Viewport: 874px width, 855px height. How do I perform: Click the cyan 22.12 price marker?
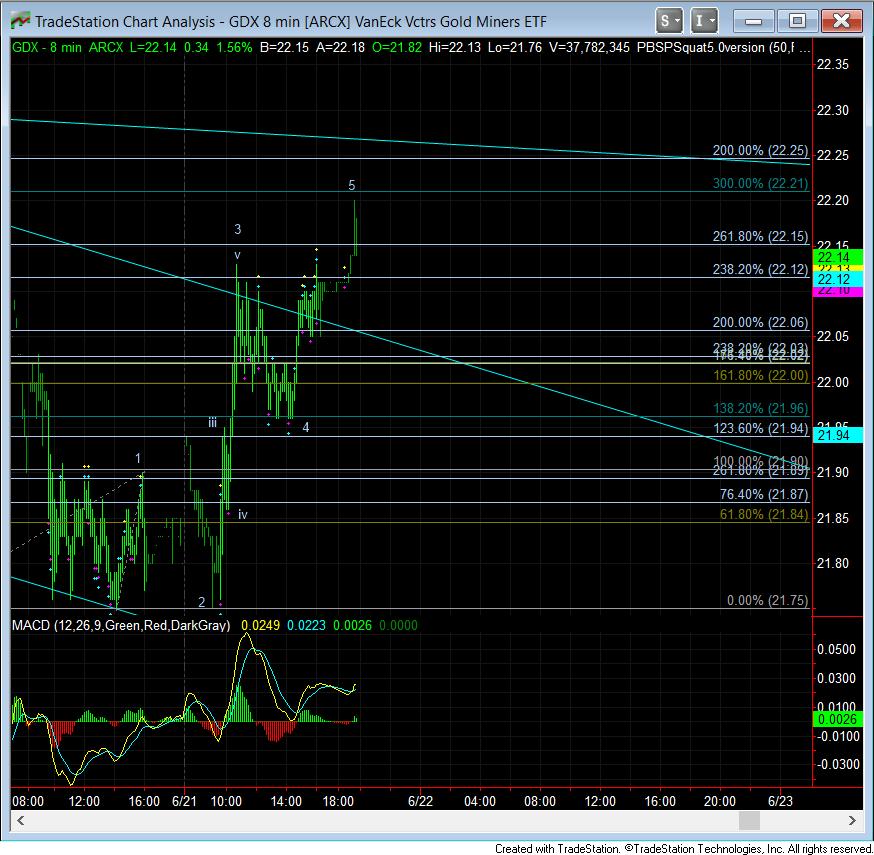838,279
